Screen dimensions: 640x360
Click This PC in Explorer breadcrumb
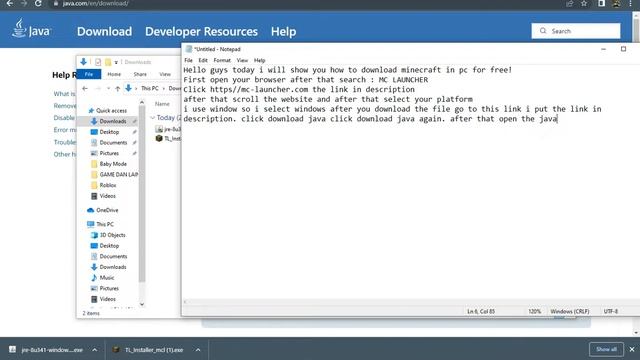[150, 88]
